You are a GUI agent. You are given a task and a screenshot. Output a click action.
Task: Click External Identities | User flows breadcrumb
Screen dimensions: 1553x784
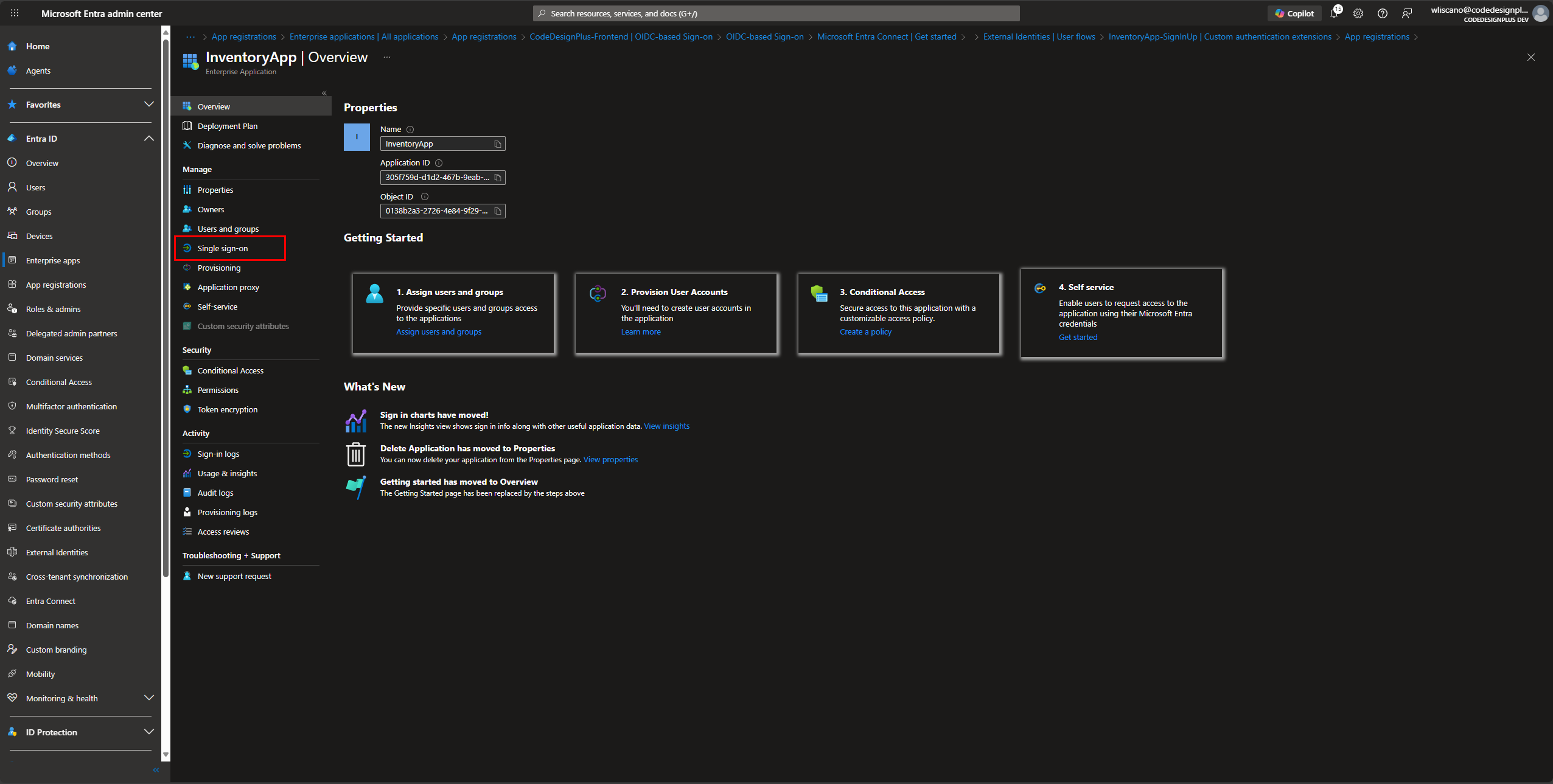click(x=1039, y=37)
